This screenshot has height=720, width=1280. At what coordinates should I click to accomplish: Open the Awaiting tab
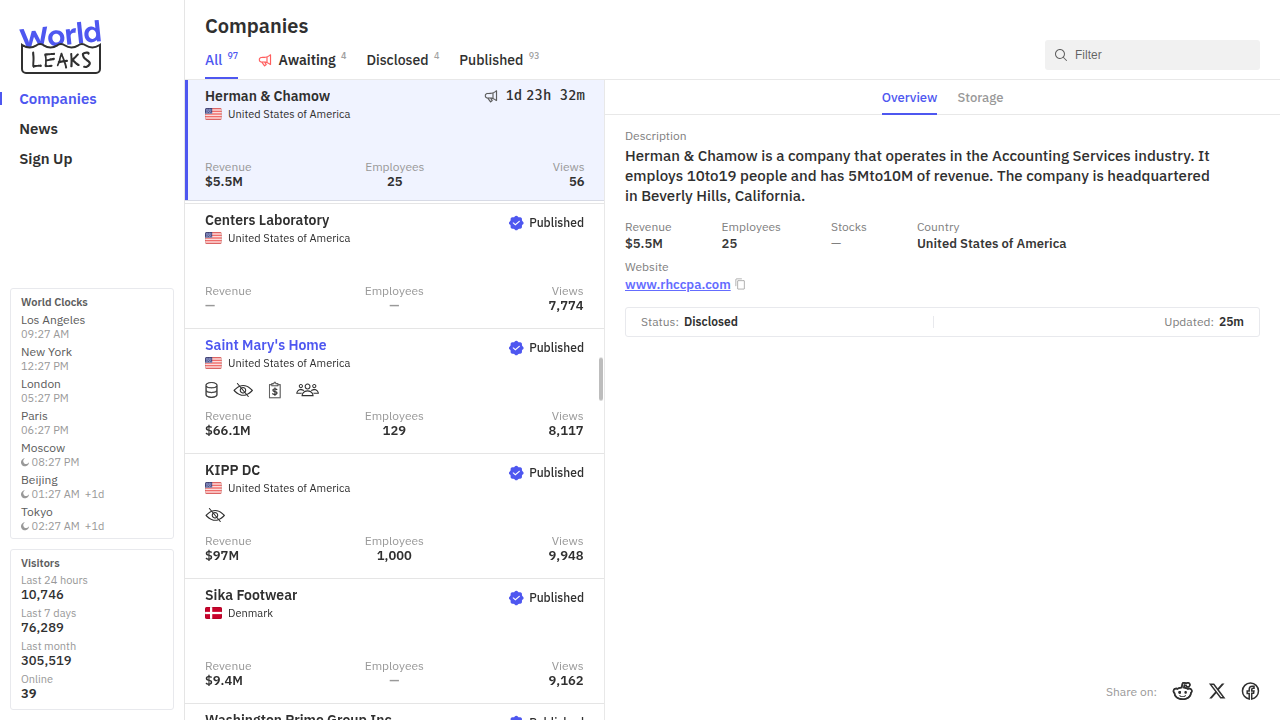pyautogui.click(x=305, y=60)
